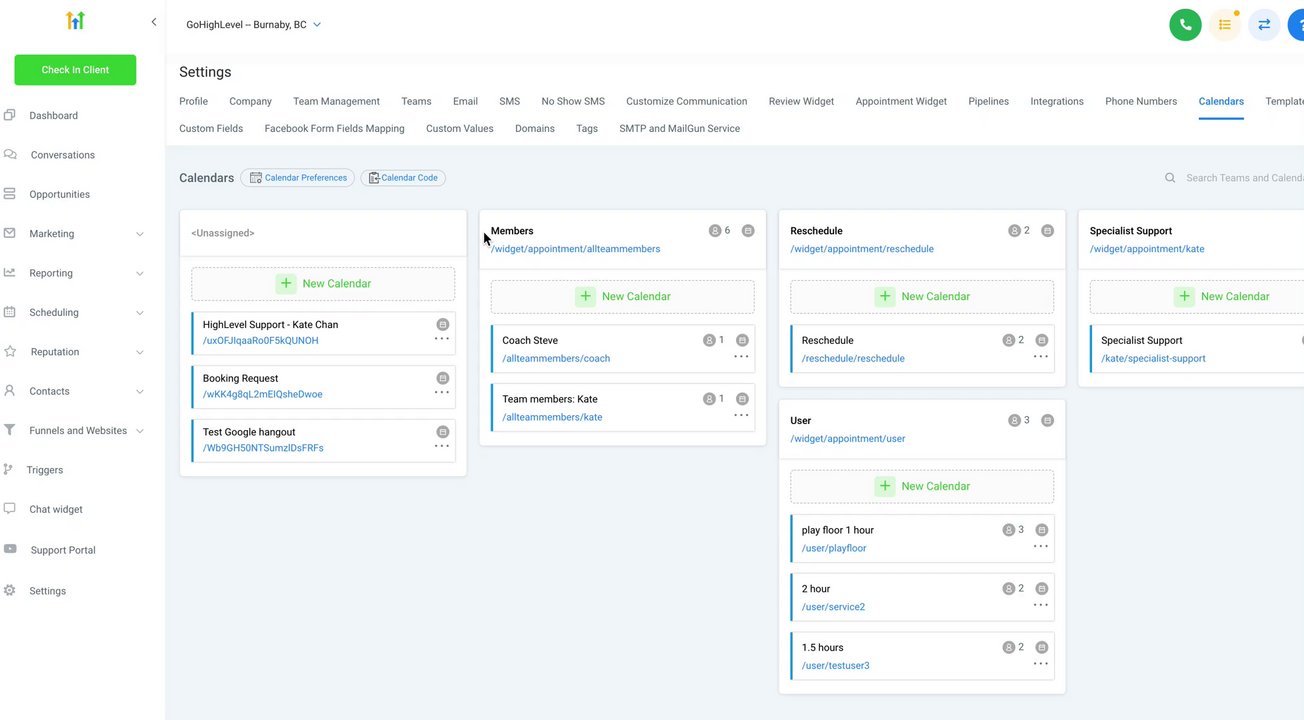Image resolution: width=1304 pixels, height=720 pixels.
Task: Switch to the Appointment Widget tab
Action: pyautogui.click(x=901, y=101)
